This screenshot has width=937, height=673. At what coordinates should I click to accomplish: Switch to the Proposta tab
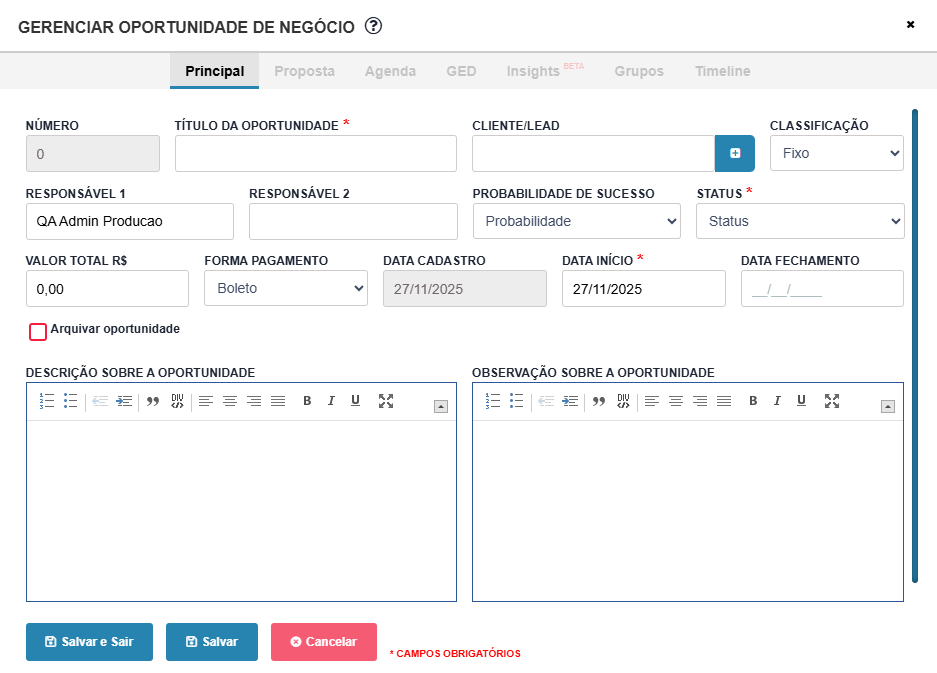[304, 71]
